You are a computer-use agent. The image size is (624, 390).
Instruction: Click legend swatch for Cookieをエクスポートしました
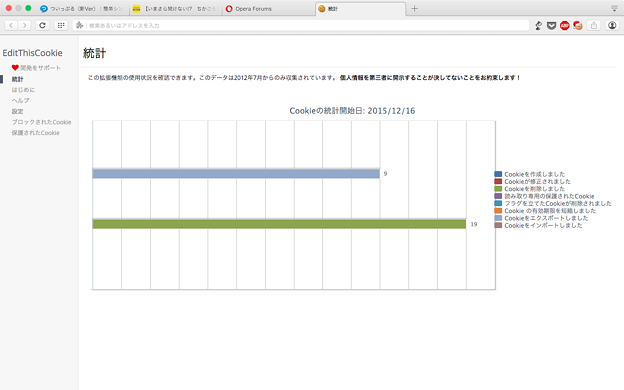(498, 218)
